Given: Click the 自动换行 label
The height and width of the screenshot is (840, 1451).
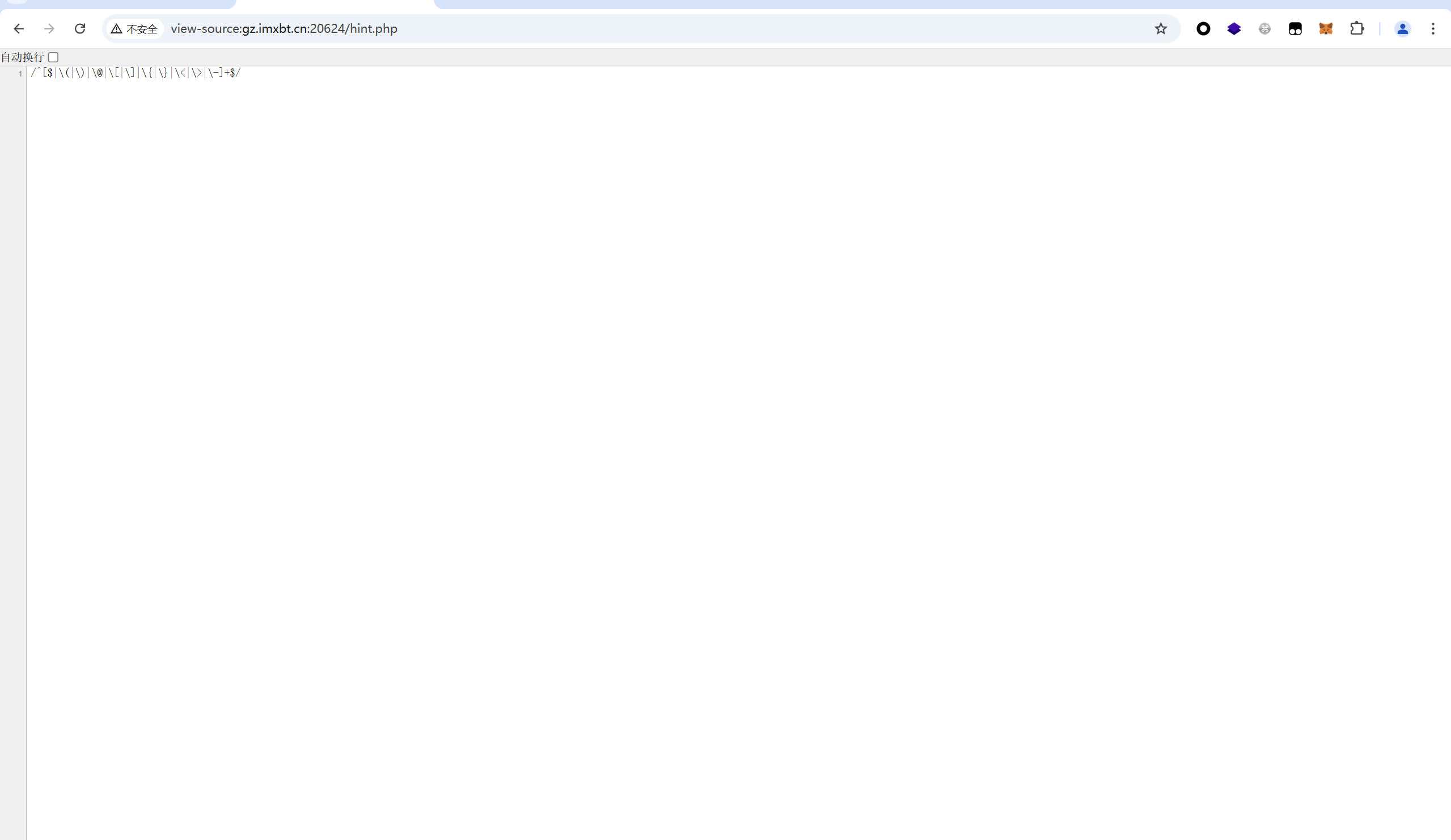Looking at the screenshot, I should tap(23, 57).
